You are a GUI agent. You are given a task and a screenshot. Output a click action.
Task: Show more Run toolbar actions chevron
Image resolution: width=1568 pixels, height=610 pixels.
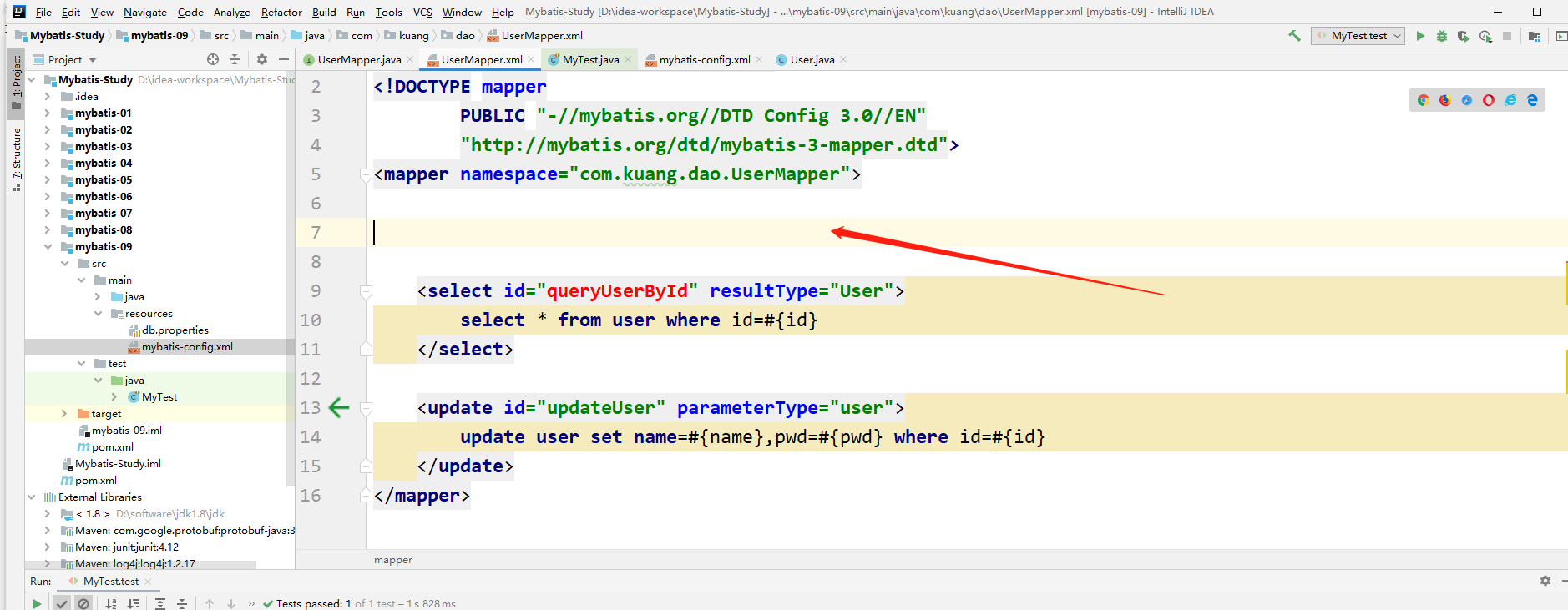[251, 603]
